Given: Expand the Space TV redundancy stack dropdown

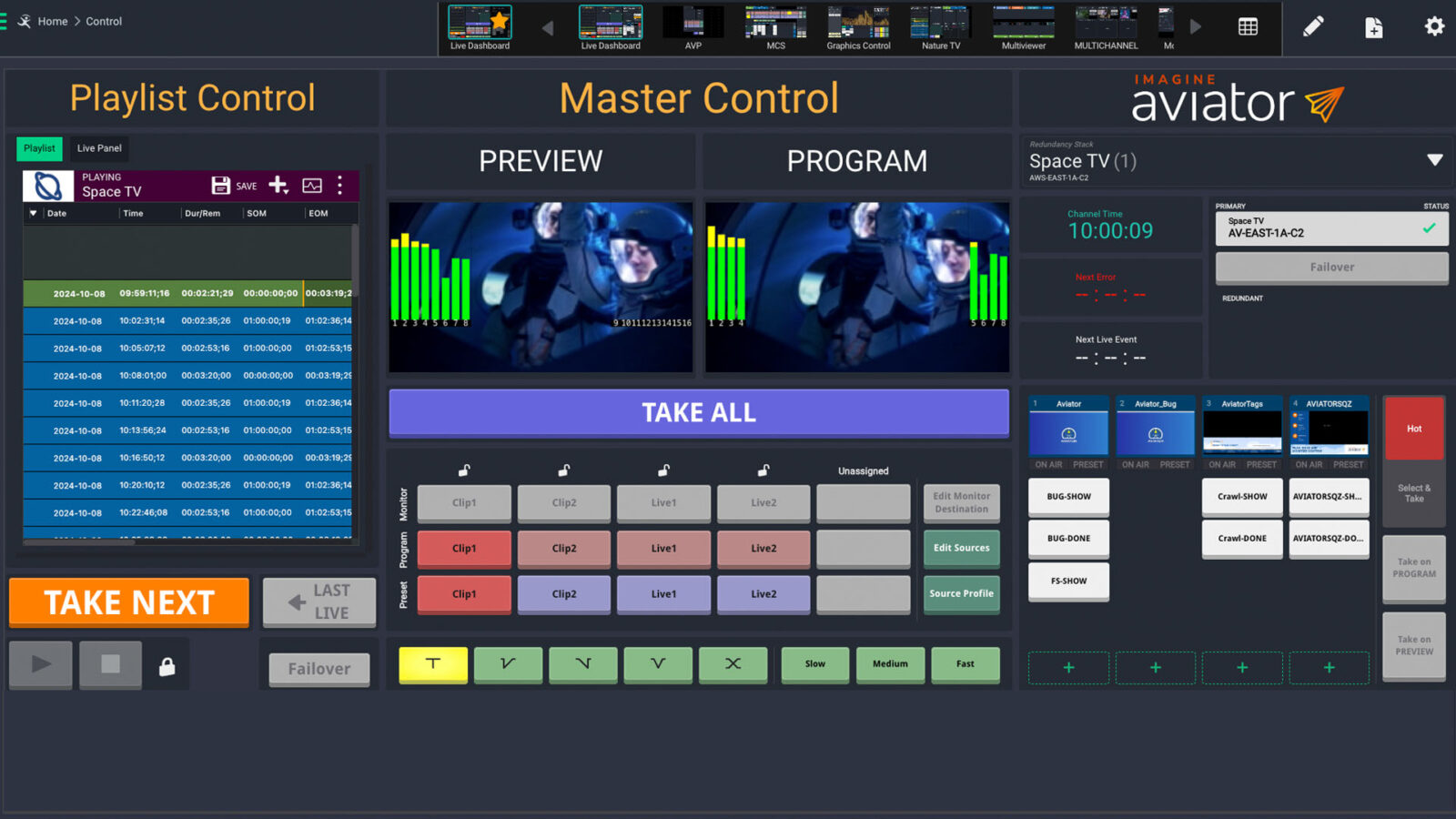Looking at the screenshot, I should tap(1436, 159).
